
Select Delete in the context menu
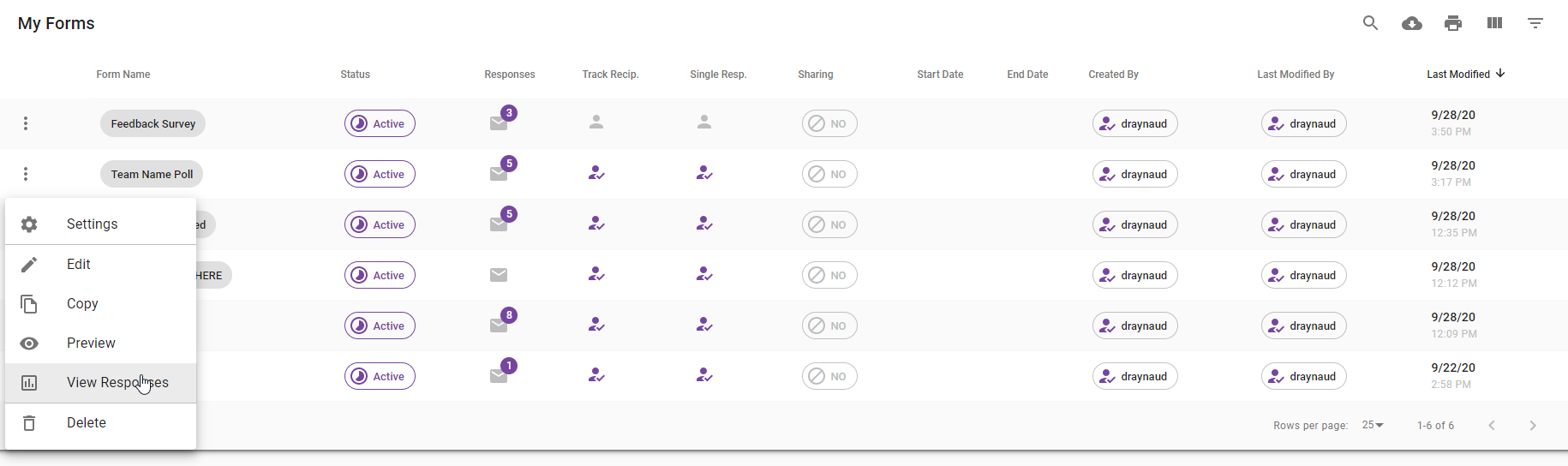pos(87,422)
